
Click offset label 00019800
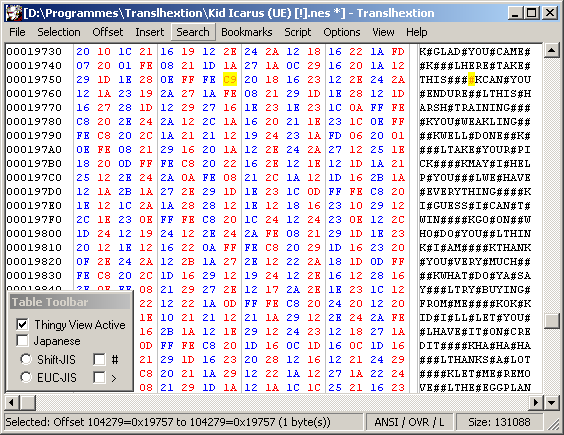[x=34, y=234]
